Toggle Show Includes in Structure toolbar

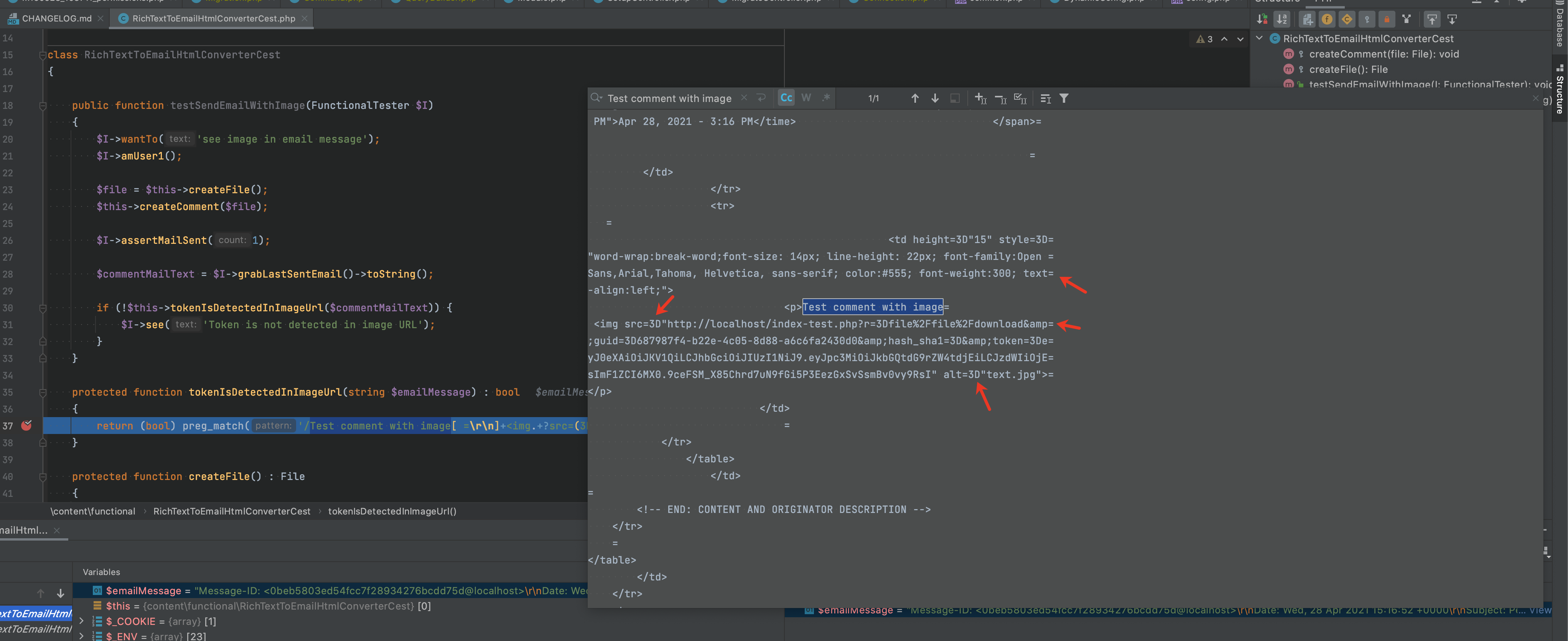(1307, 20)
